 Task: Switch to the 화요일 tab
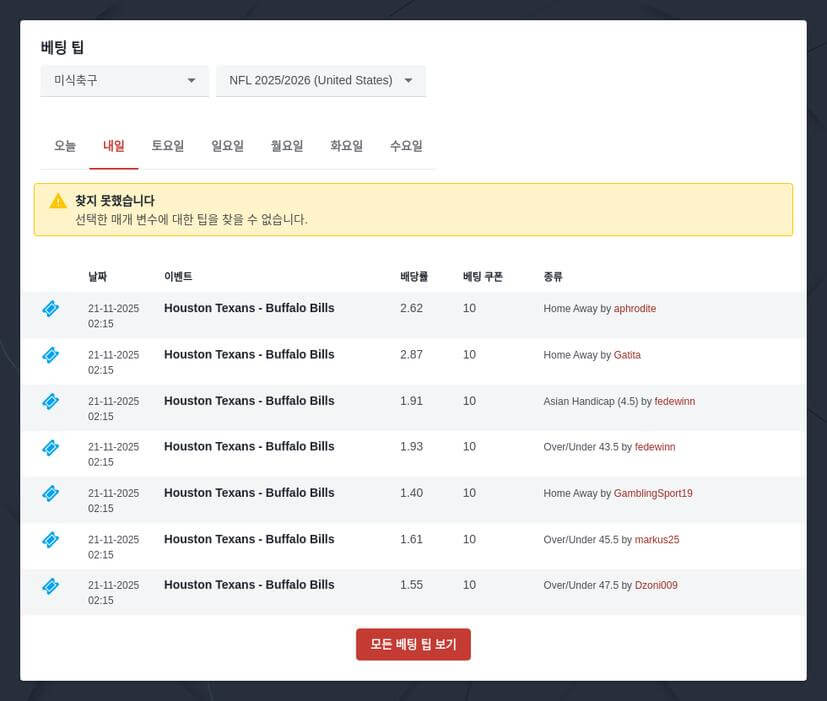(x=346, y=145)
